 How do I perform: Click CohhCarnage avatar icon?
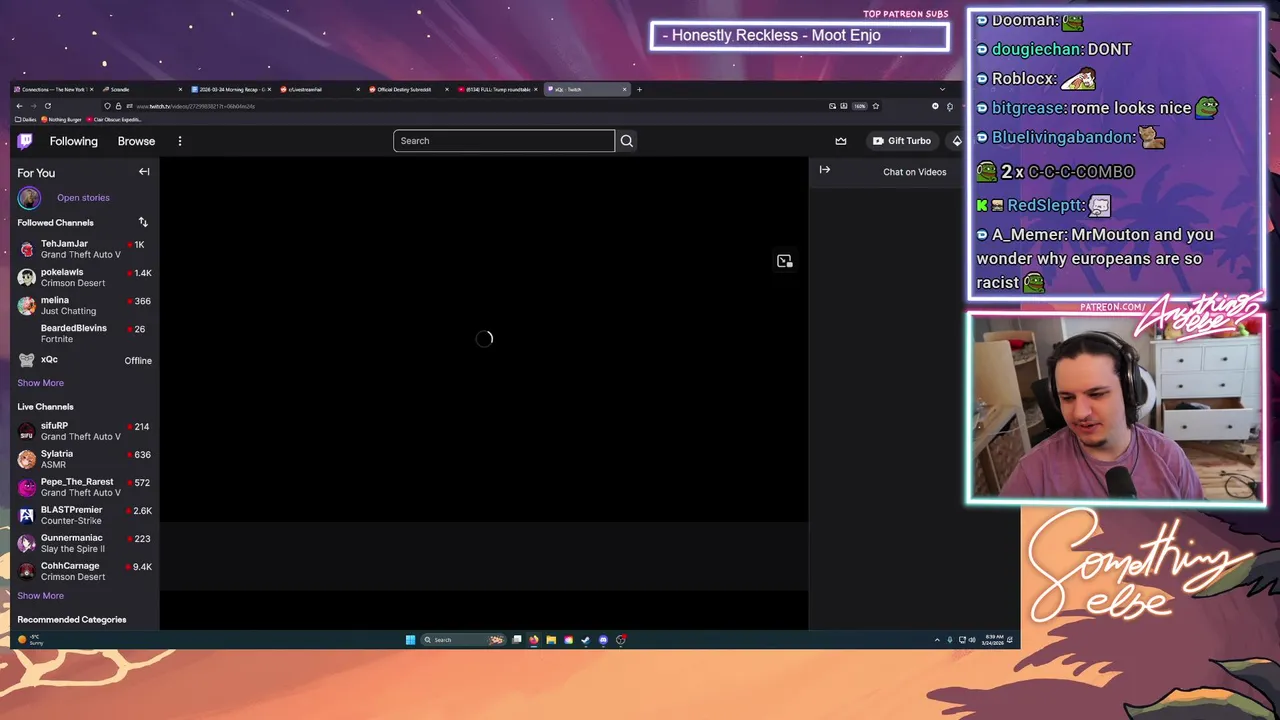[27, 571]
